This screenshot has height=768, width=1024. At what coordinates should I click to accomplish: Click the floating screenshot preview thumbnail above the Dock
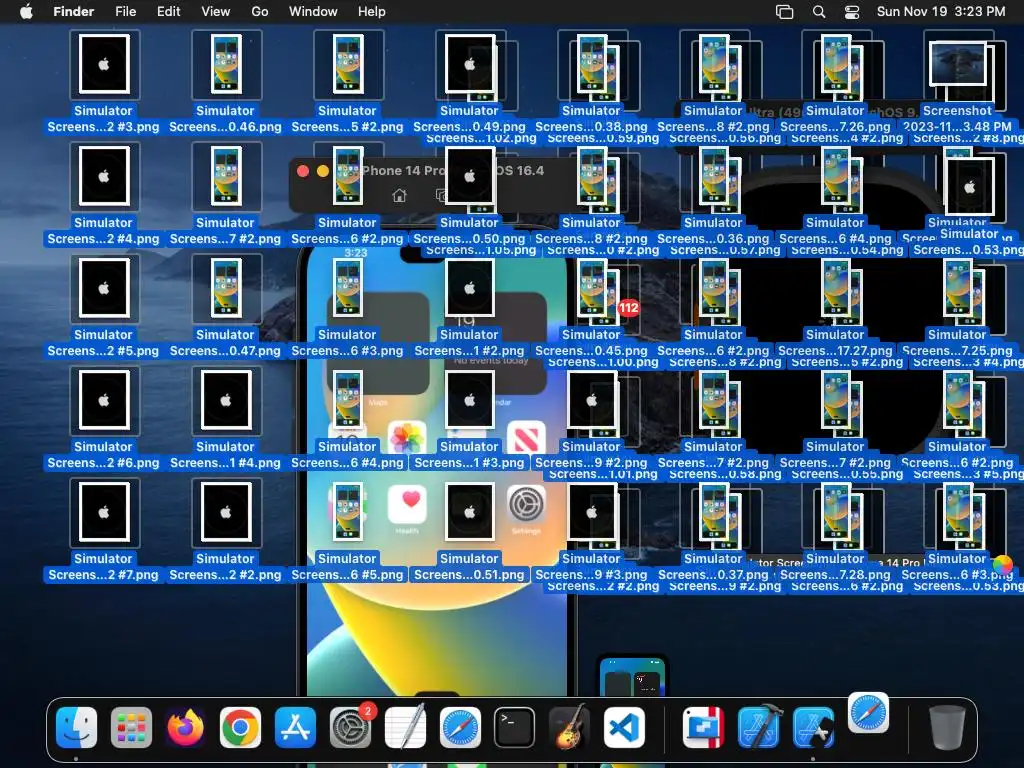click(633, 676)
